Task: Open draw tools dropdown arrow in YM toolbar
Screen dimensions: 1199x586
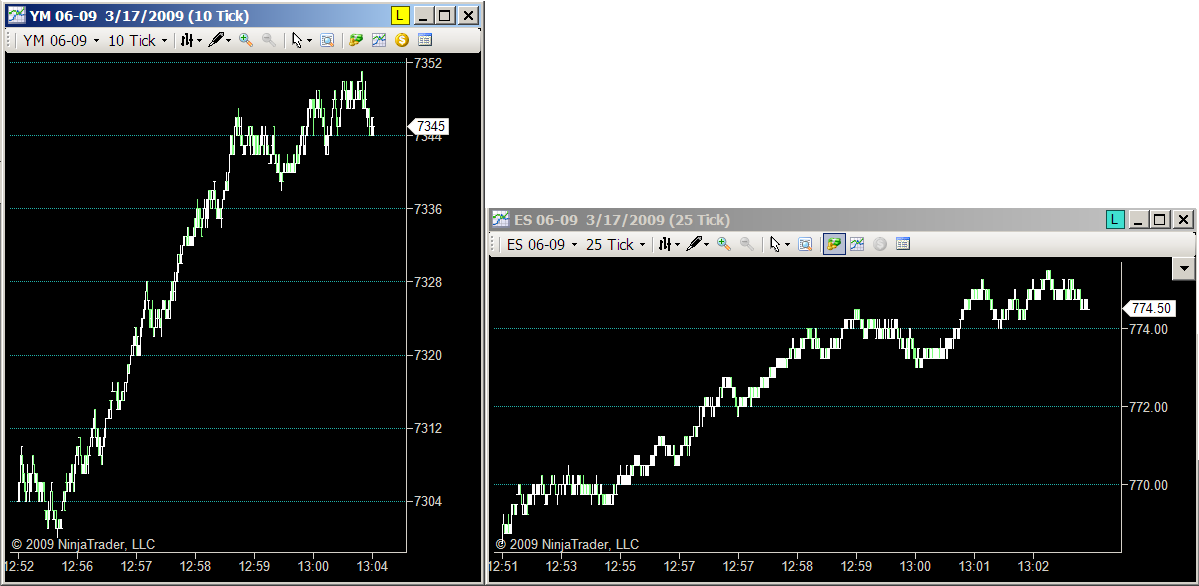Action: [229, 41]
